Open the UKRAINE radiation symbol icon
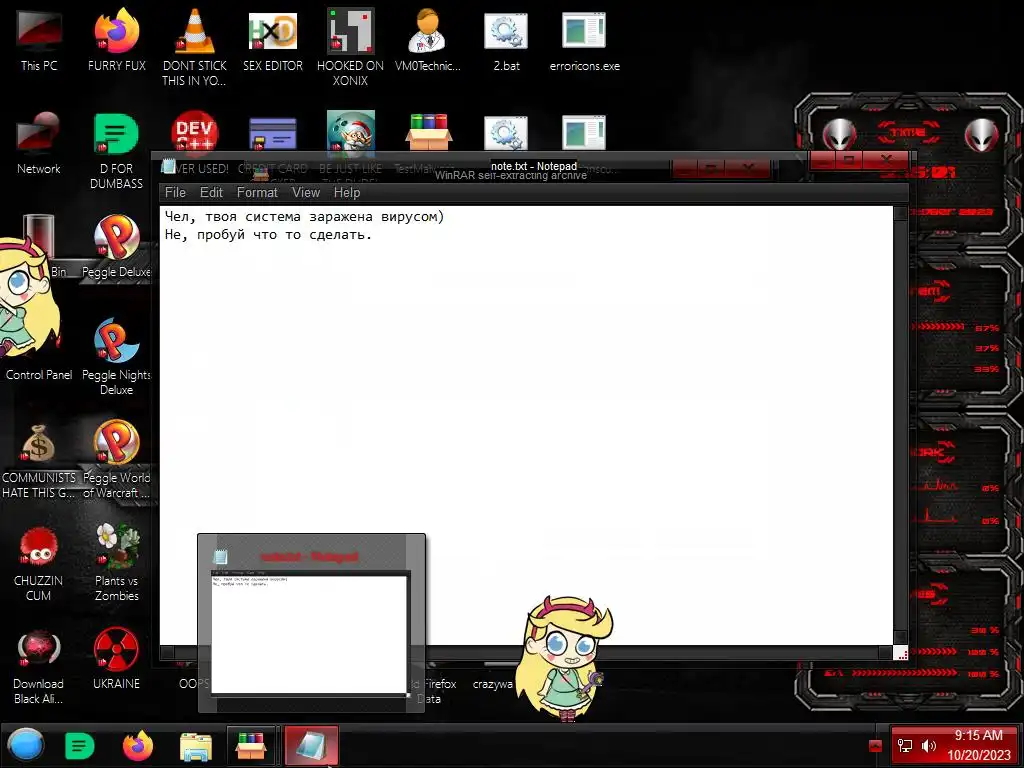The height and width of the screenshot is (768, 1024). tap(116, 658)
